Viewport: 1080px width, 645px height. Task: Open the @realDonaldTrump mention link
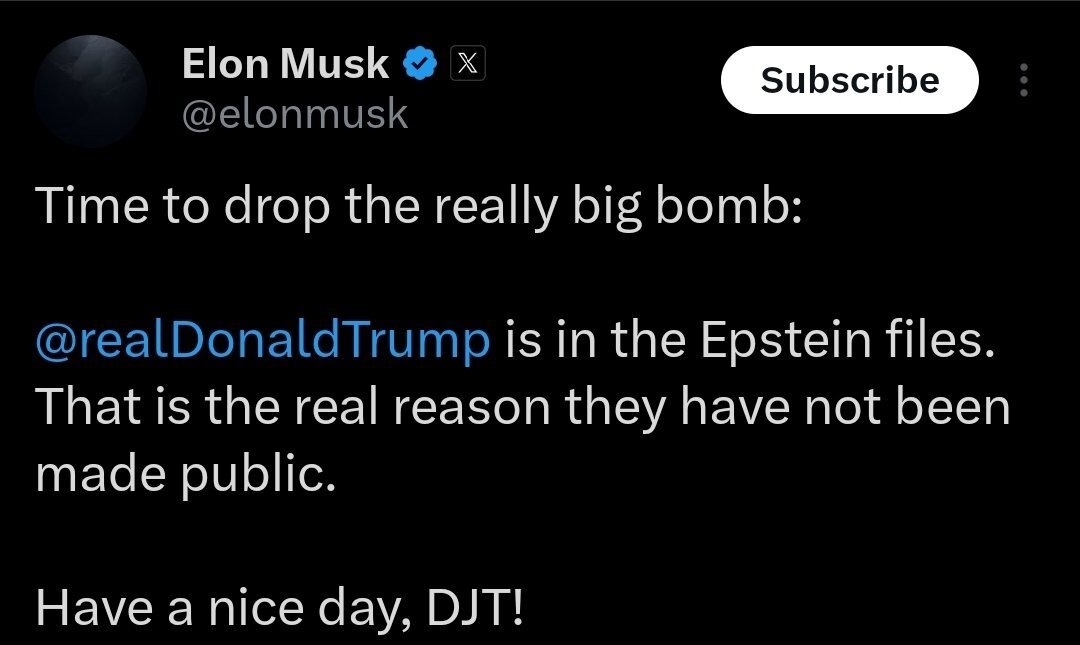click(263, 342)
